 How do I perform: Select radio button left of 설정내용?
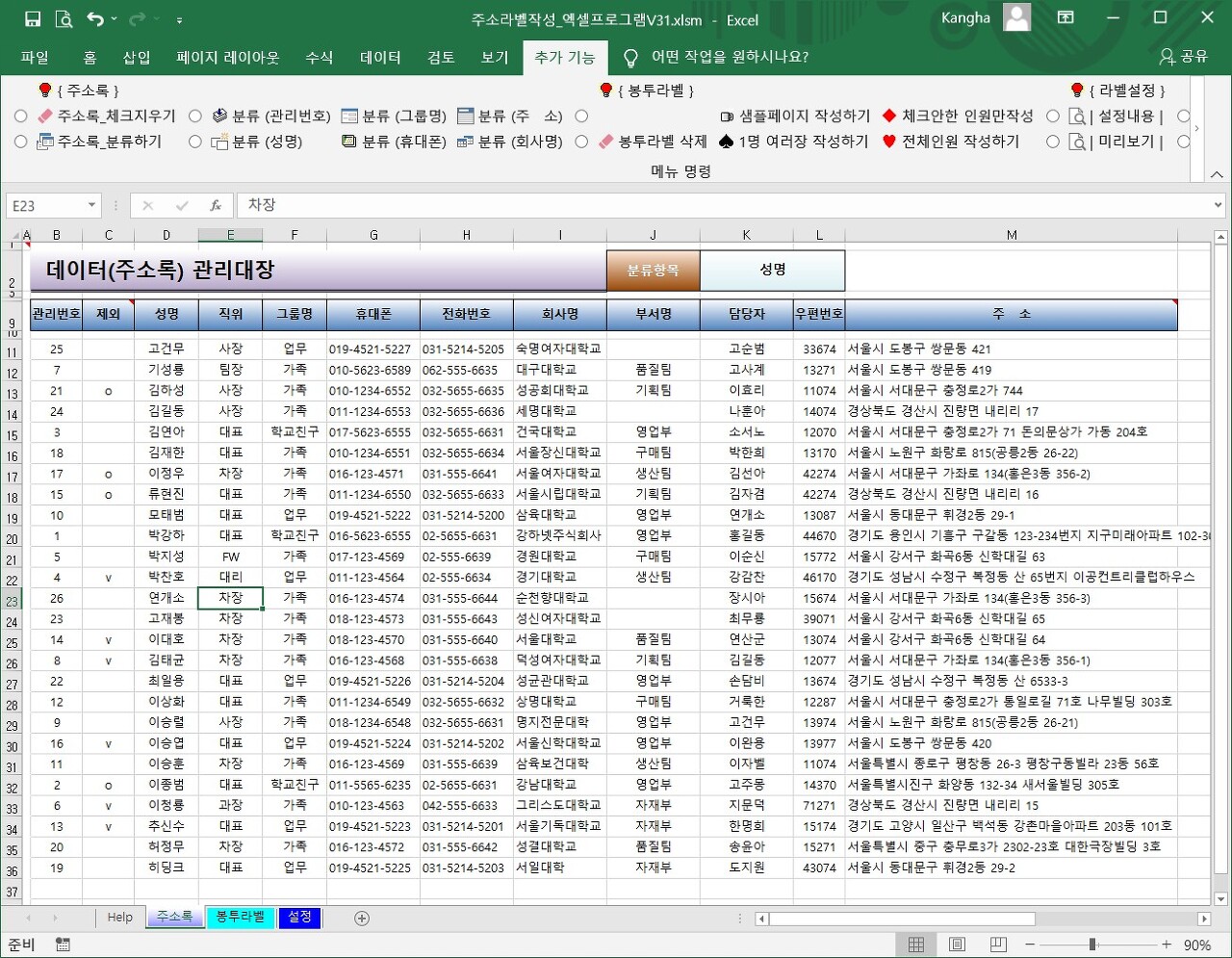(1053, 116)
